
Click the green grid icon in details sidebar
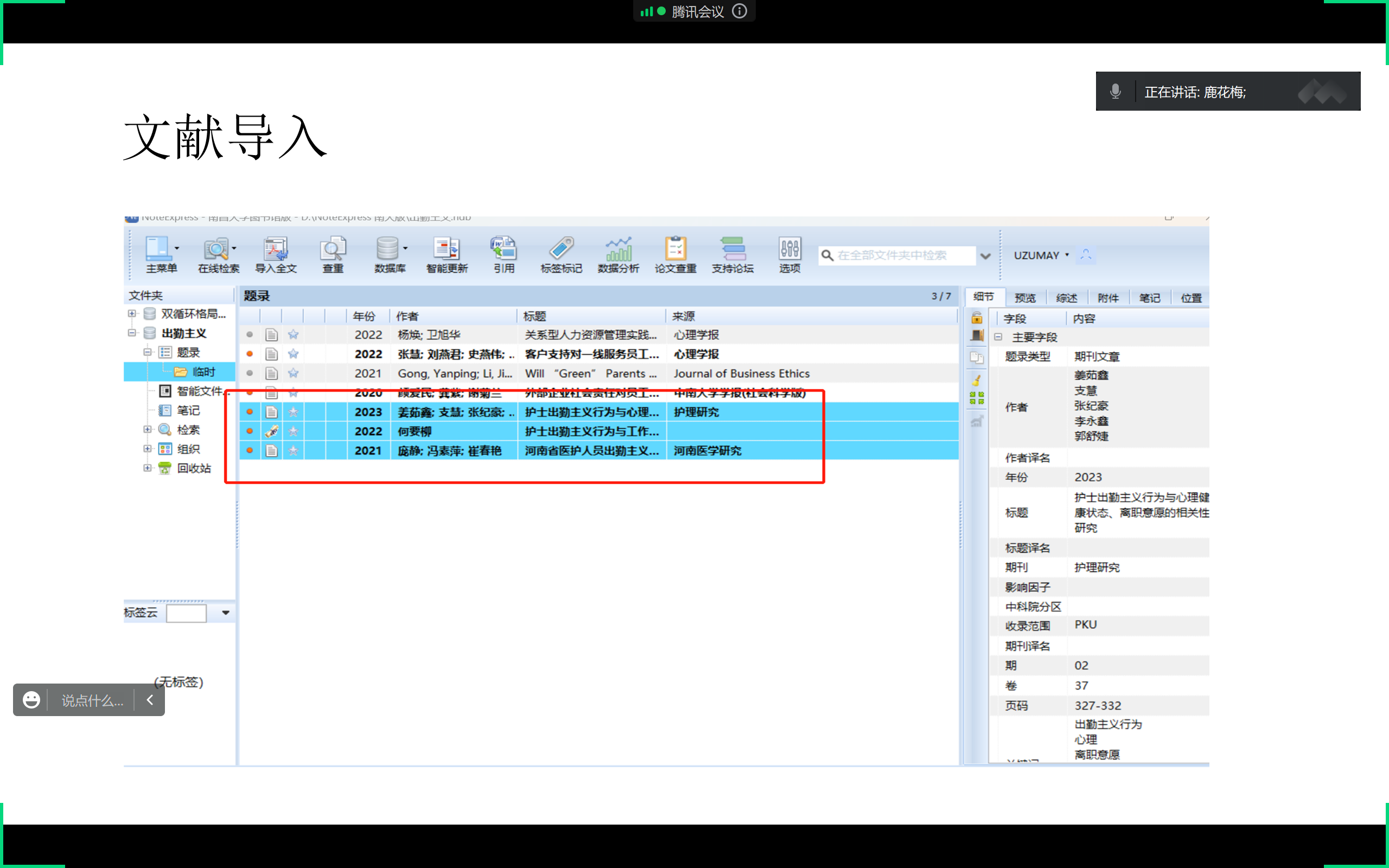pos(977,398)
